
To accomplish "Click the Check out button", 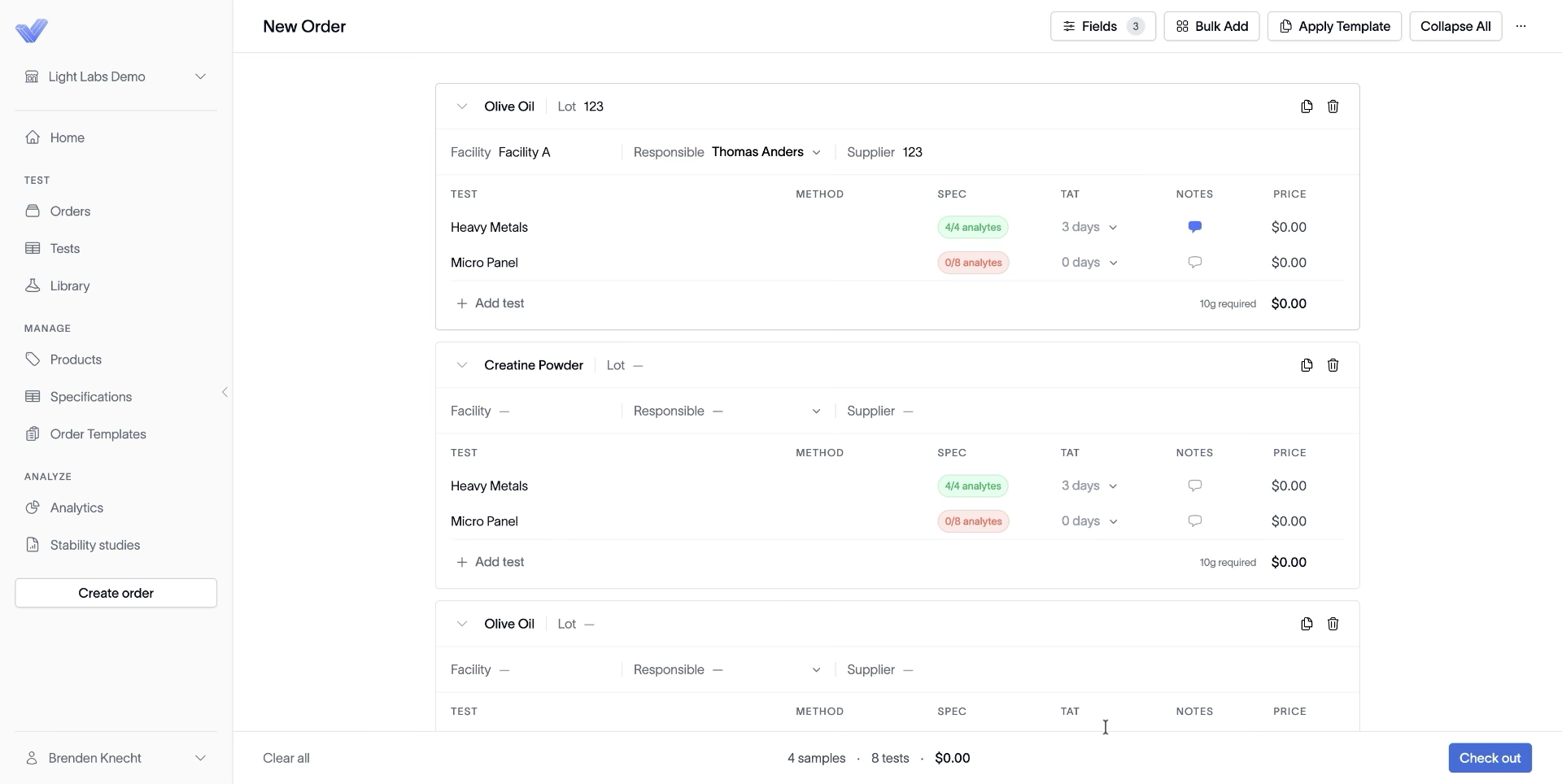I will tap(1490, 758).
